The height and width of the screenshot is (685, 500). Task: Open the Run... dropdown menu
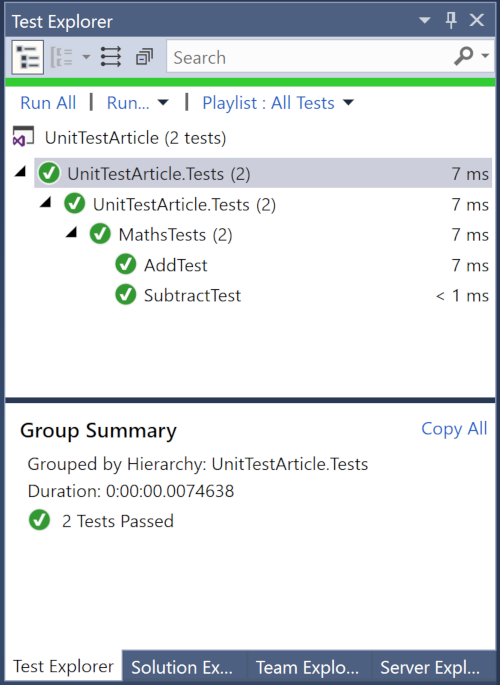[137, 103]
